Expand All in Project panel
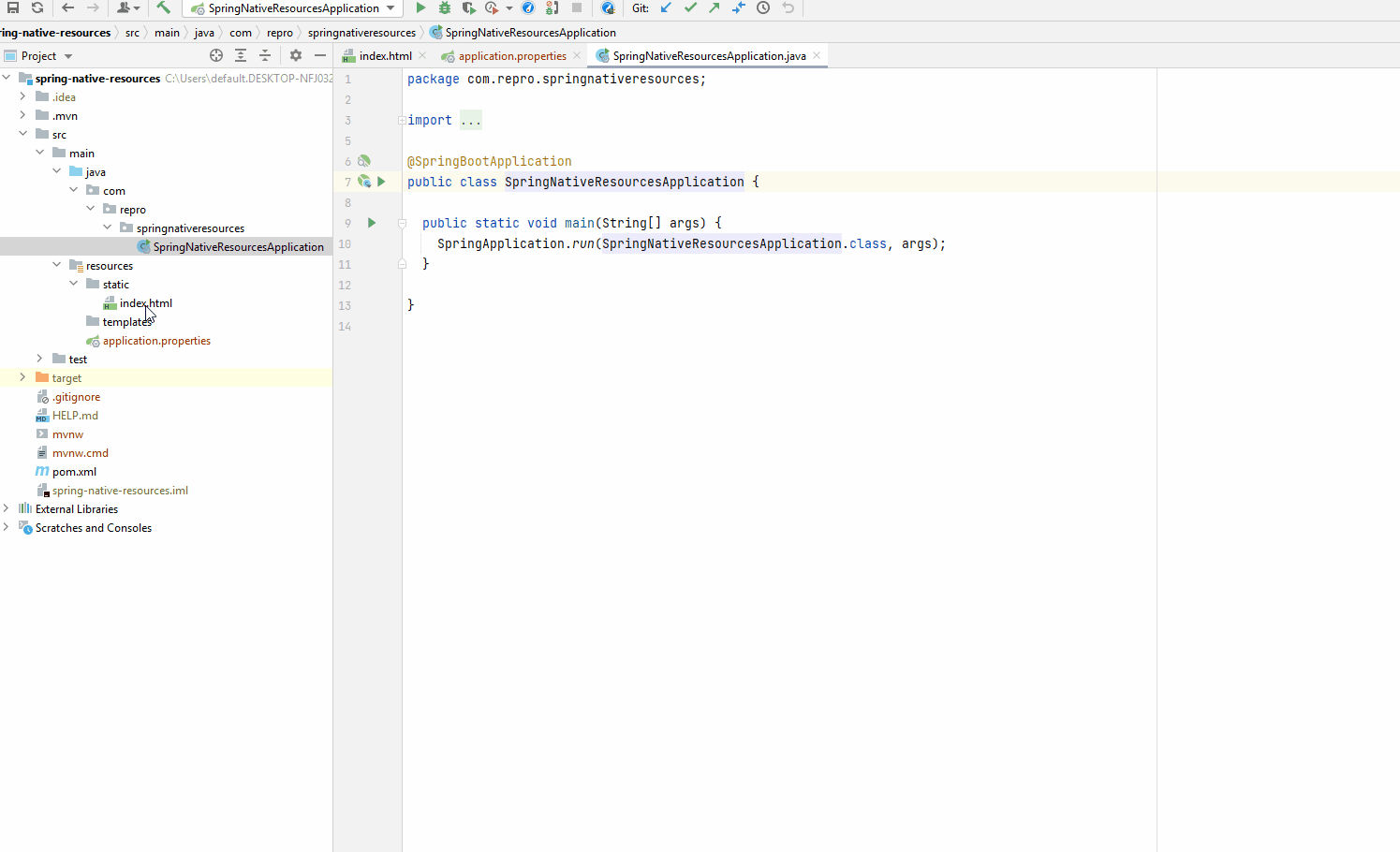 [x=241, y=55]
